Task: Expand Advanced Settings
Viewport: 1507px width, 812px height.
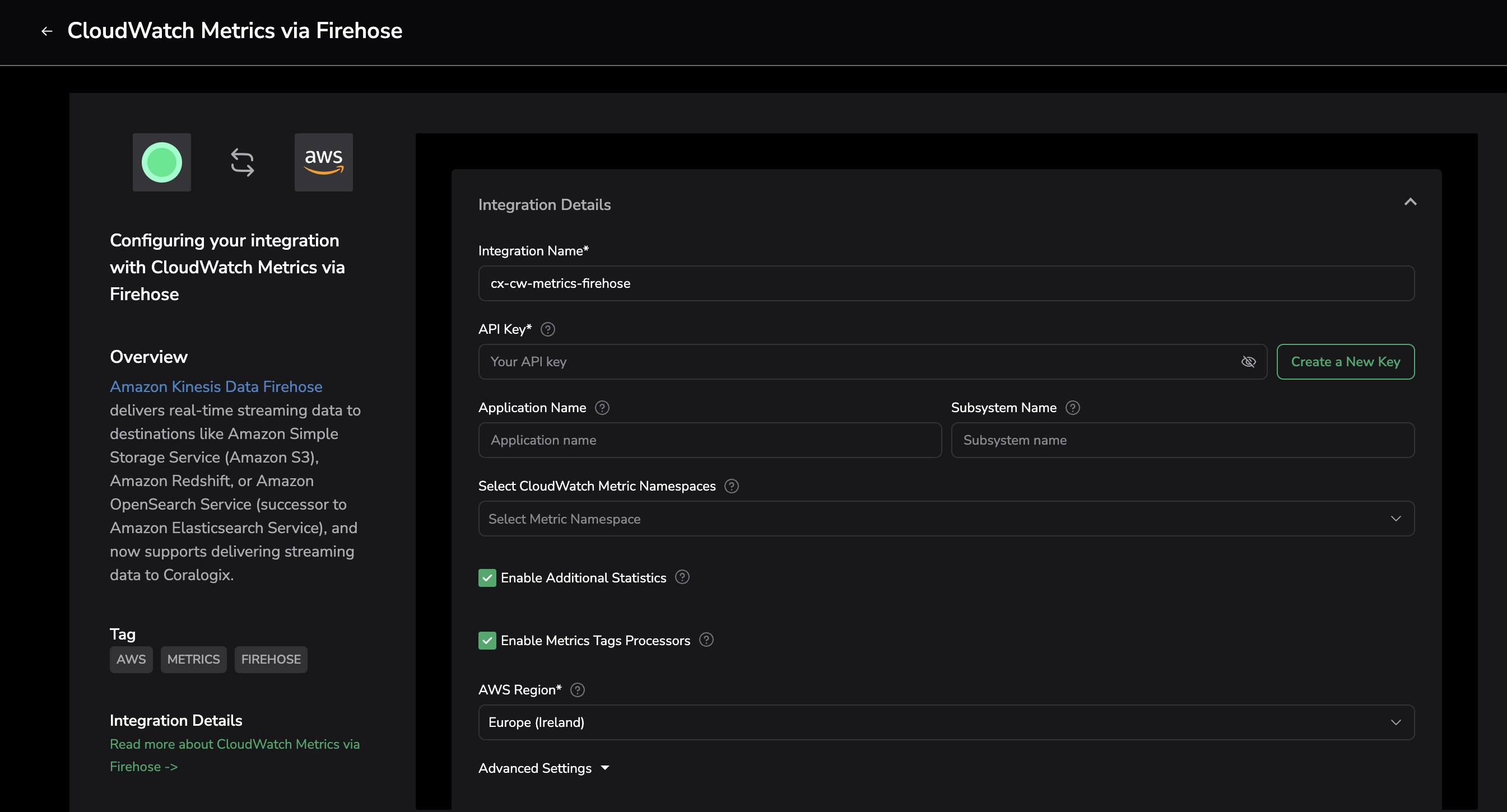Action: click(543, 768)
